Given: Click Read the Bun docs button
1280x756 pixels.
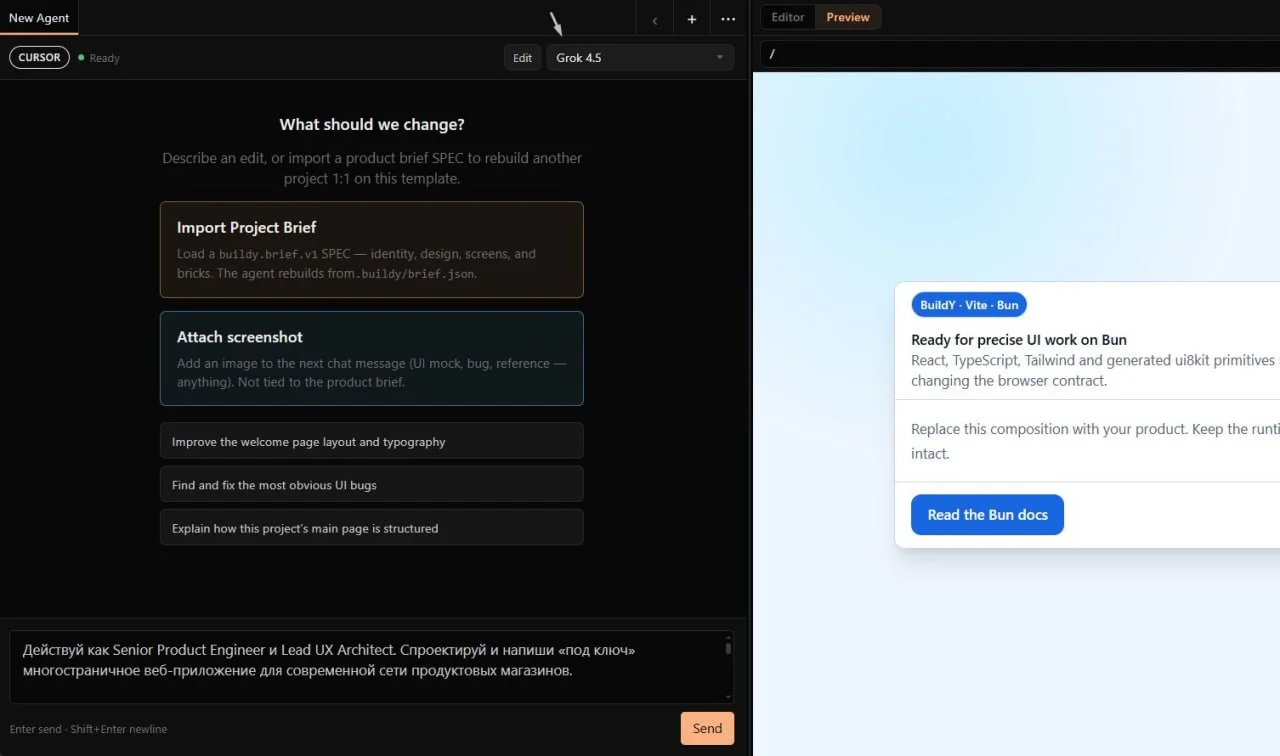Looking at the screenshot, I should pyautogui.click(x=987, y=514).
